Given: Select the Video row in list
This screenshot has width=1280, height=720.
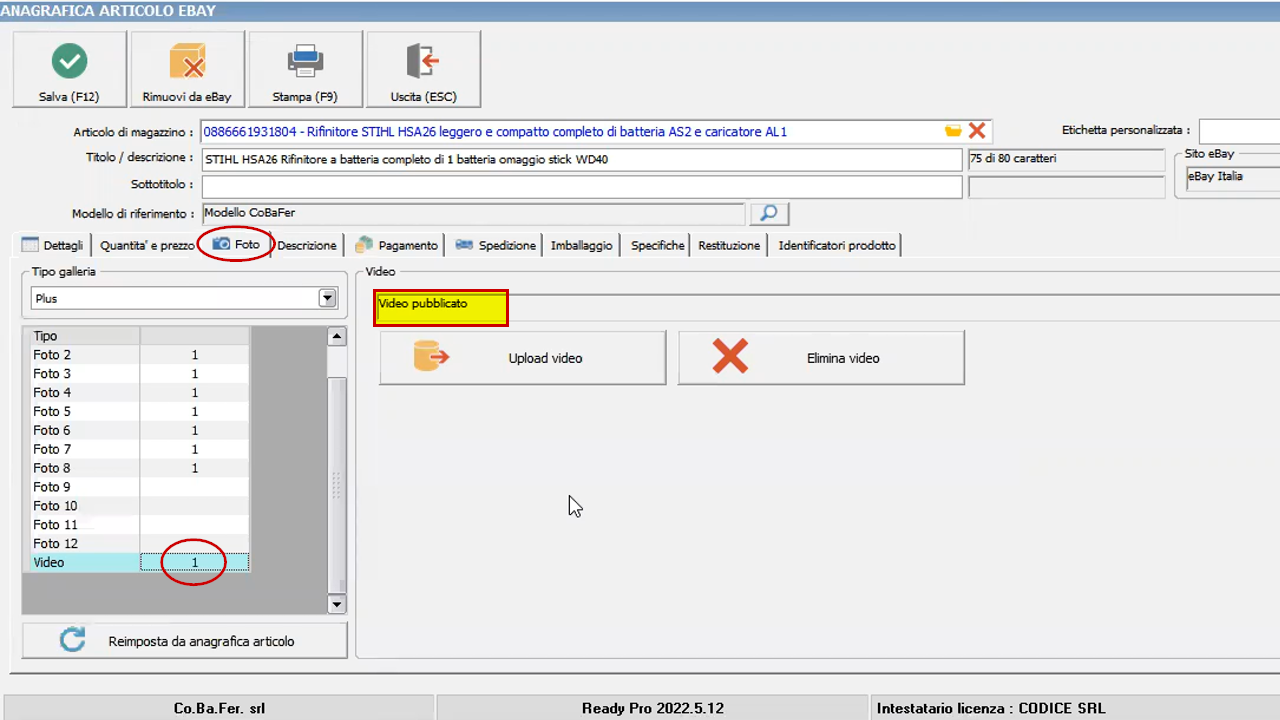Looking at the screenshot, I should coord(136,563).
